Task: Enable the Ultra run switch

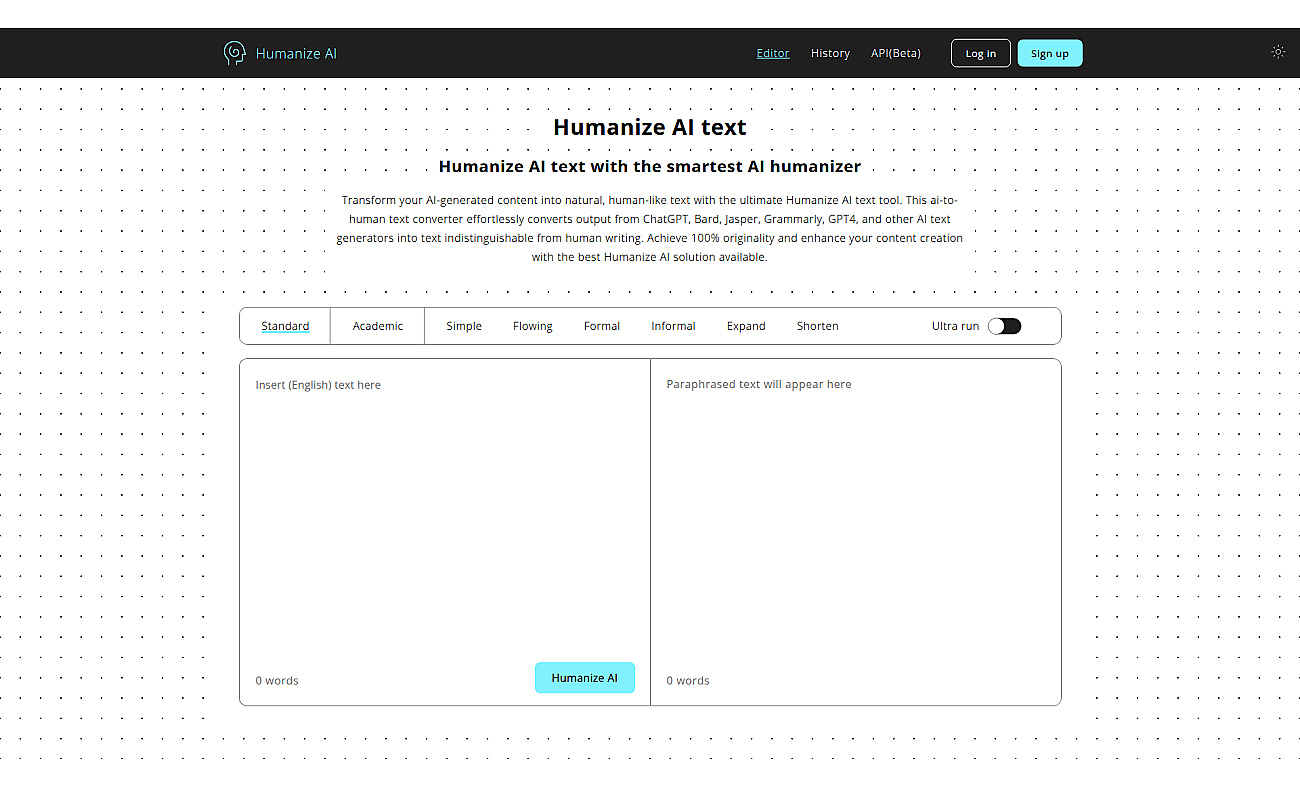Action: pos(1004,326)
